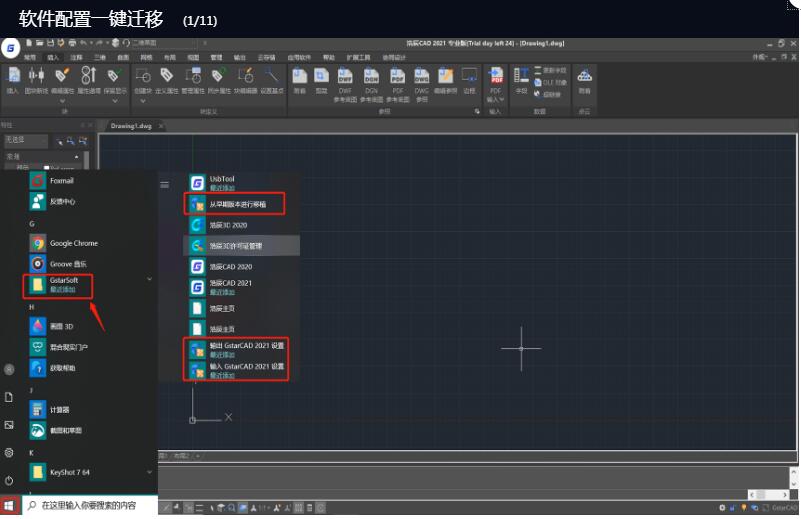
Task: Open the GstarCAD application logo menu
Action: [x=10, y=49]
